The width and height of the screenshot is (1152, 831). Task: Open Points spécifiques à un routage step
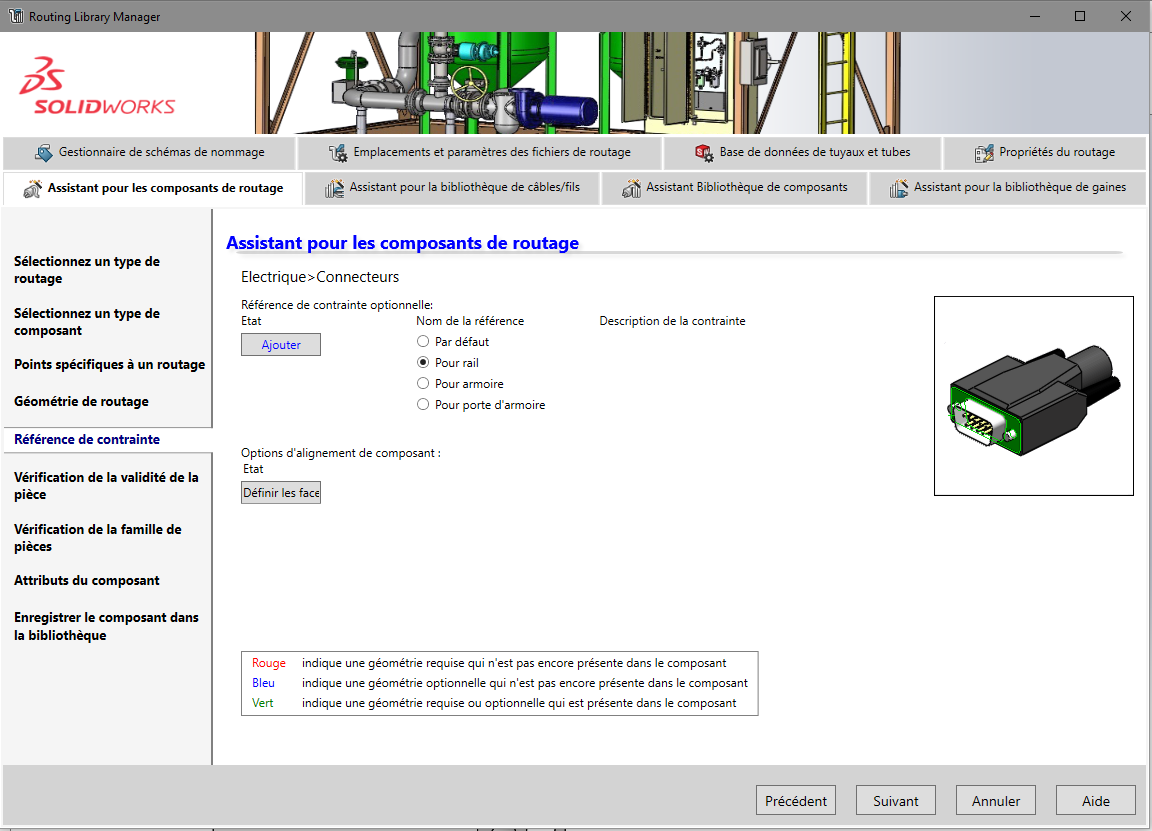click(x=109, y=364)
